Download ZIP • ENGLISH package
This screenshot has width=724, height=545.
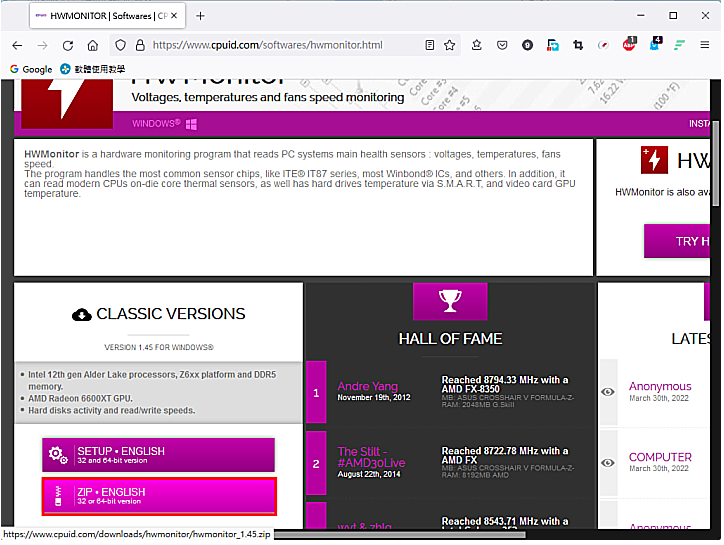click(159, 496)
